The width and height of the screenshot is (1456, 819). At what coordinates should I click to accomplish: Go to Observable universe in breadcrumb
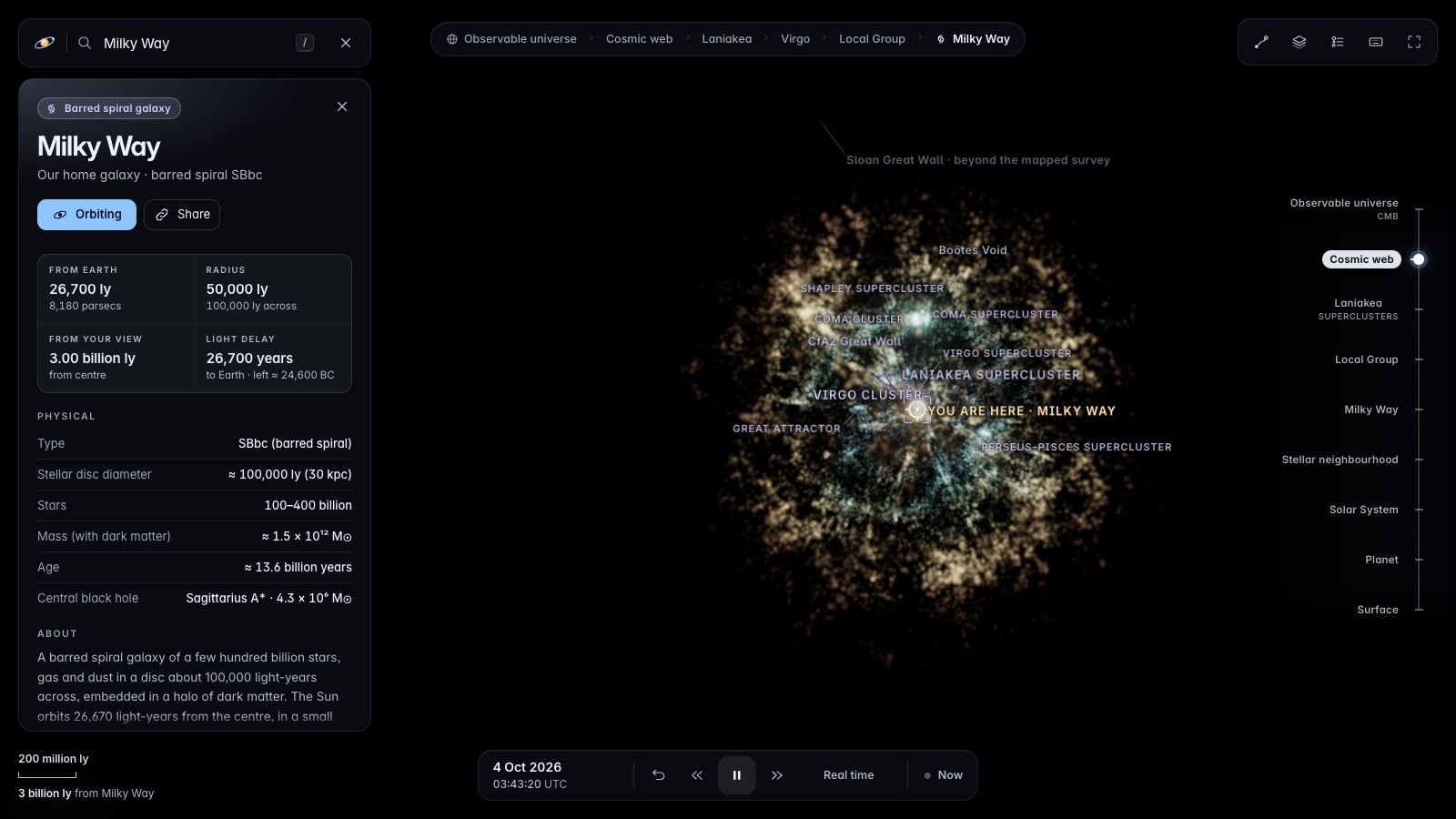click(x=511, y=39)
